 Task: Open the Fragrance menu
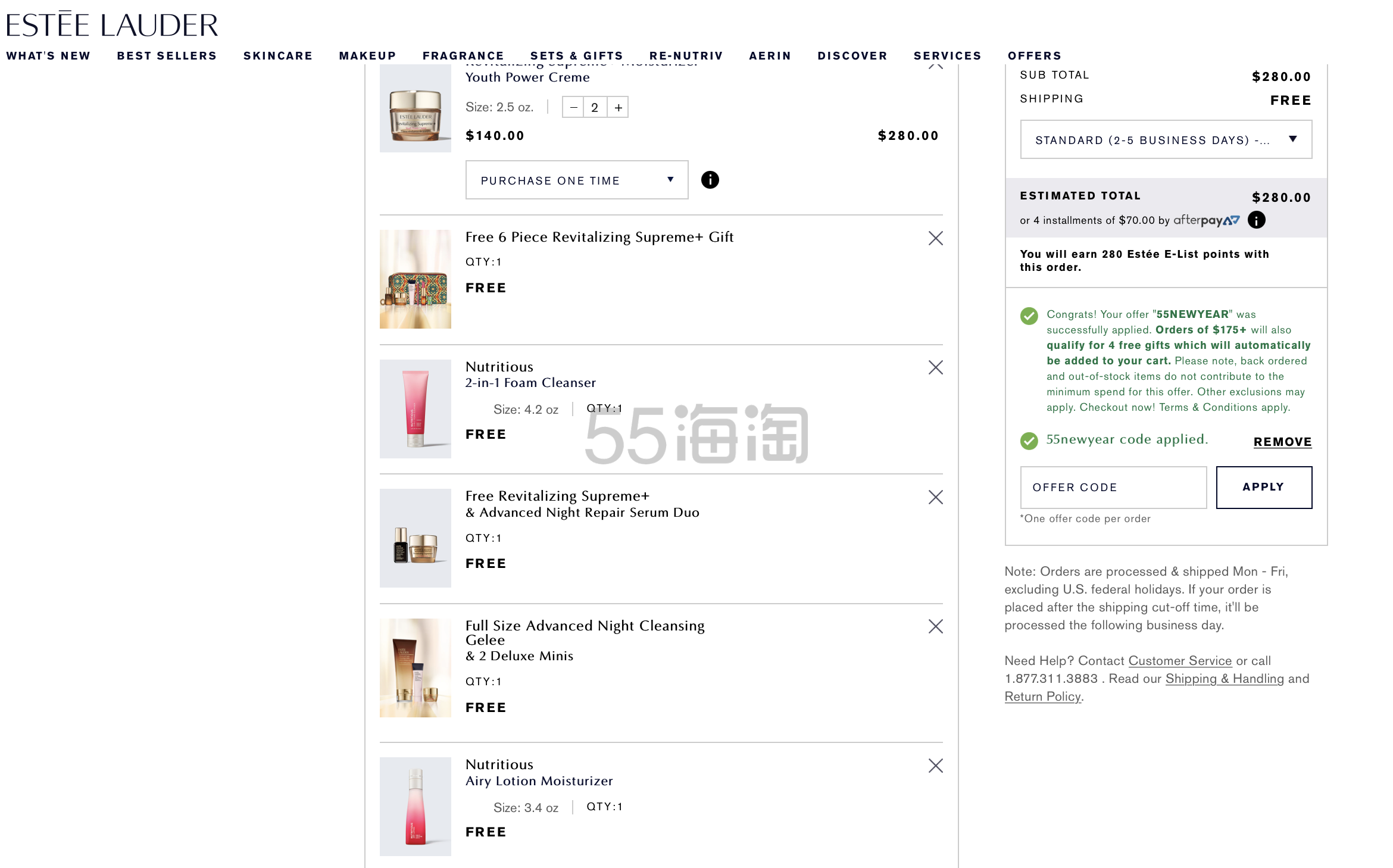tap(463, 55)
